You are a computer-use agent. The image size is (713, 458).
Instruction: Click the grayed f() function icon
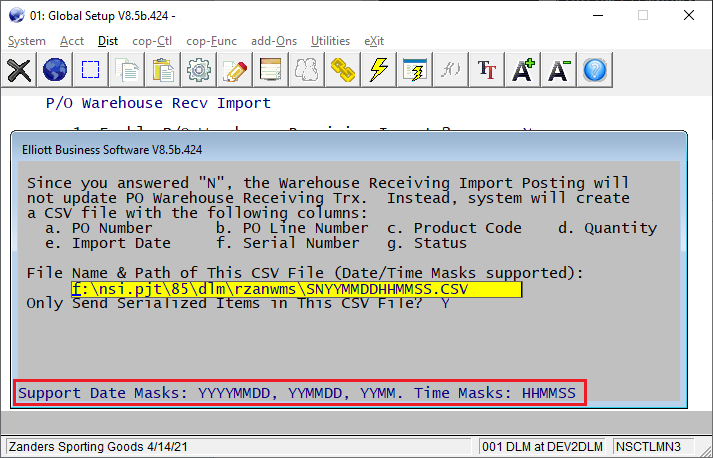pyautogui.click(x=450, y=70)
